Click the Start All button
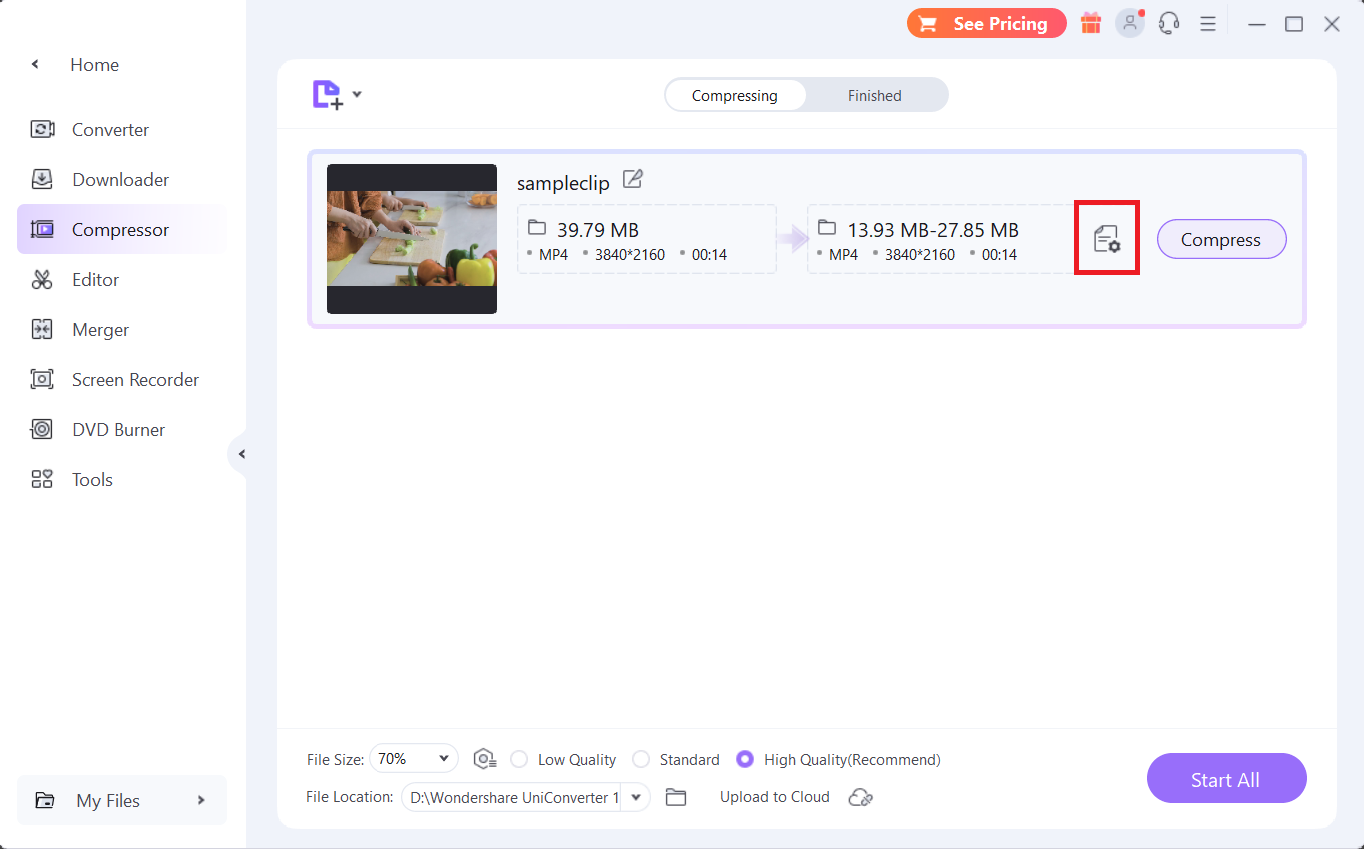 coord(1226,778)
